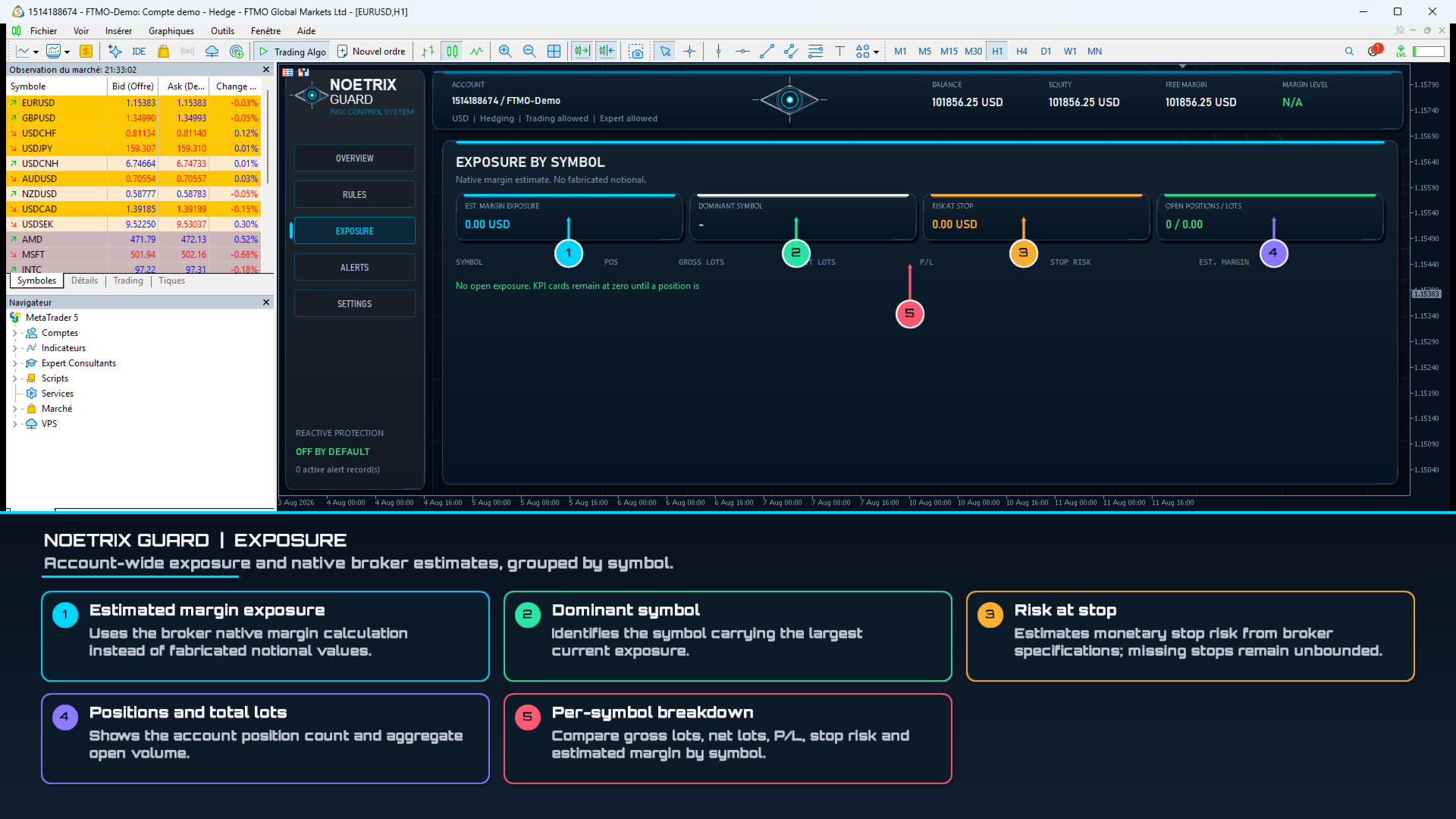Switch timeframe to M15
The width and height of the screenshot is (1456, 819).
coord(949,52)
